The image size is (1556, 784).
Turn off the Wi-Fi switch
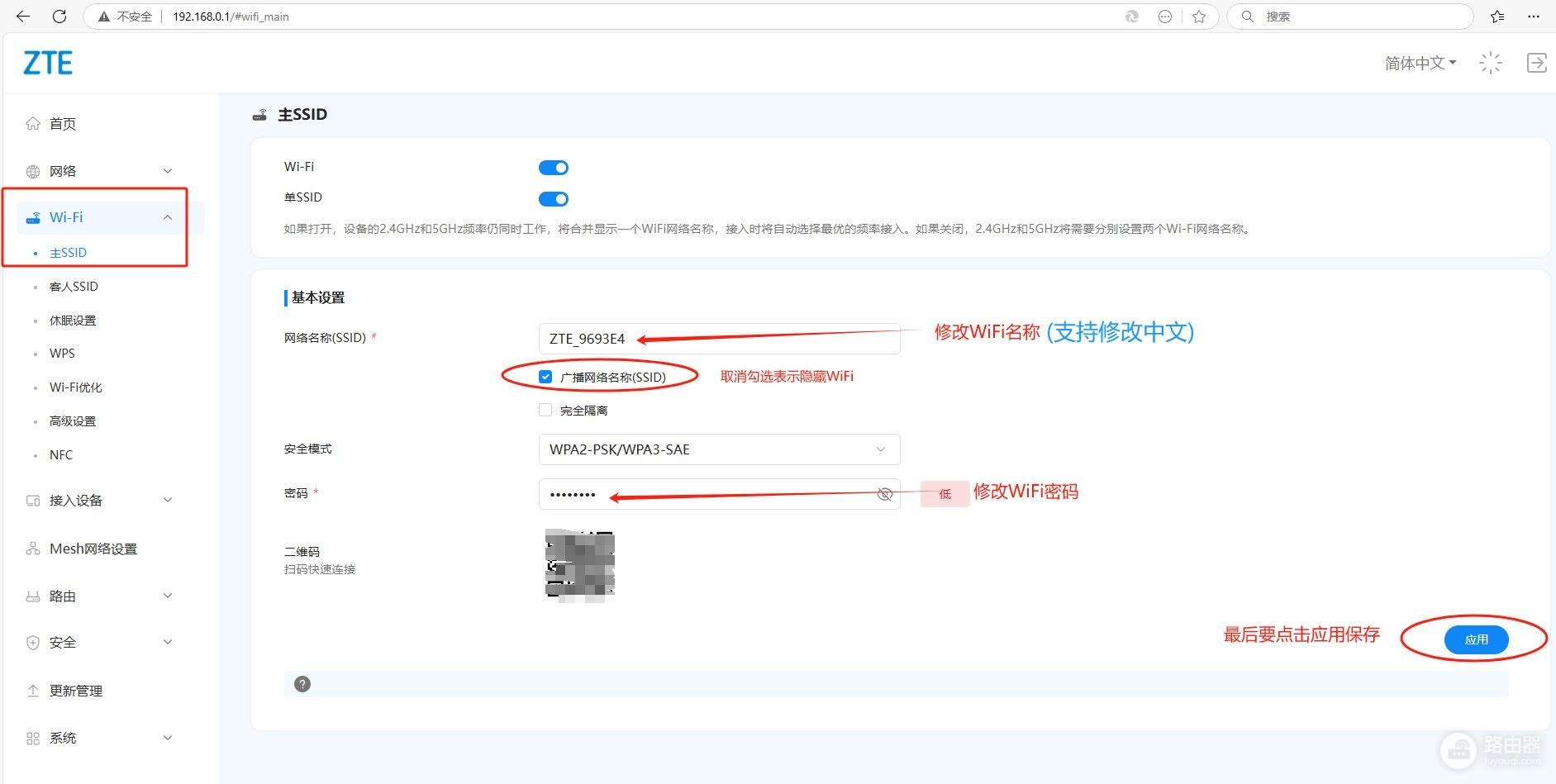[554, 168]
